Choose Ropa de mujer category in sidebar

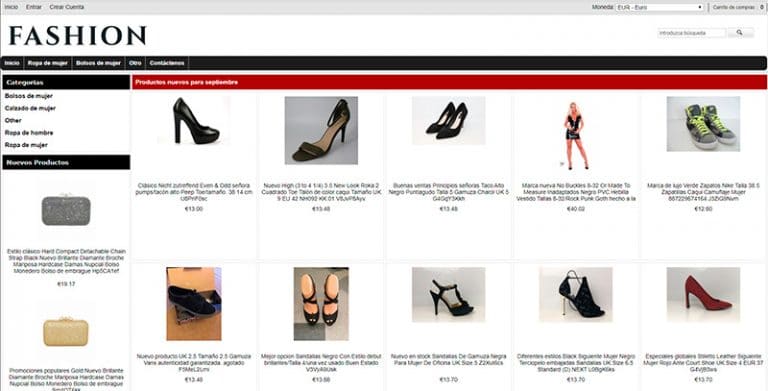click(x=26, y=145)
